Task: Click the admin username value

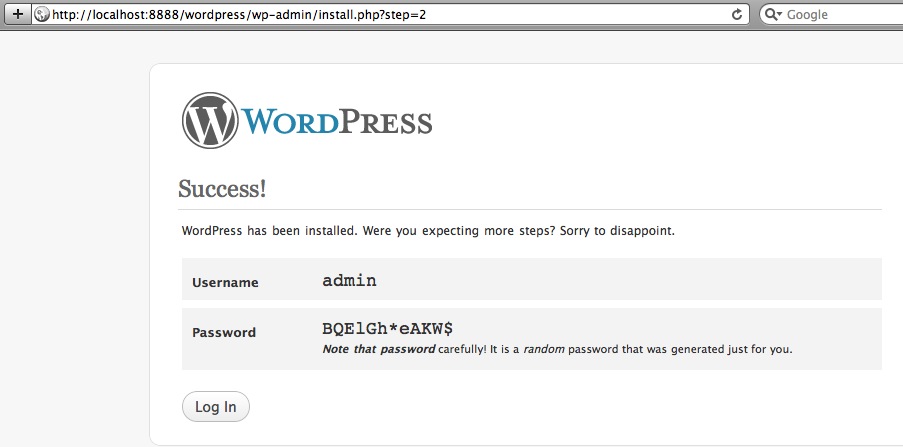Action: tap(350, 281)
